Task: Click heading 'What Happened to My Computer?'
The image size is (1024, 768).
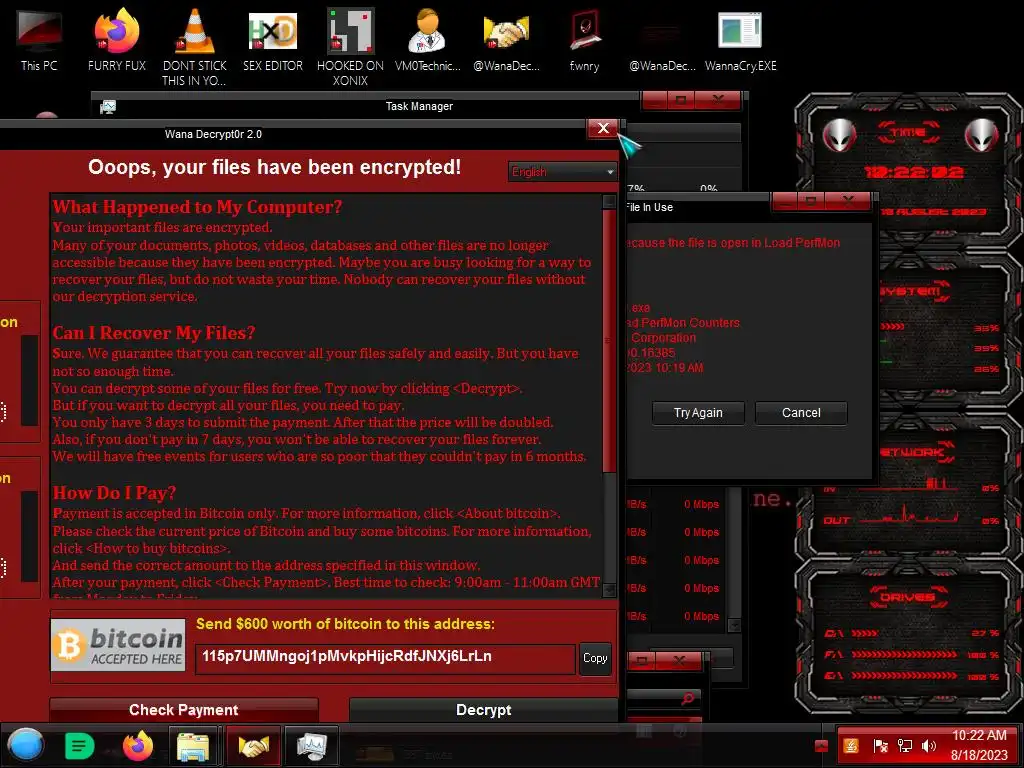Action: [197, 207]
